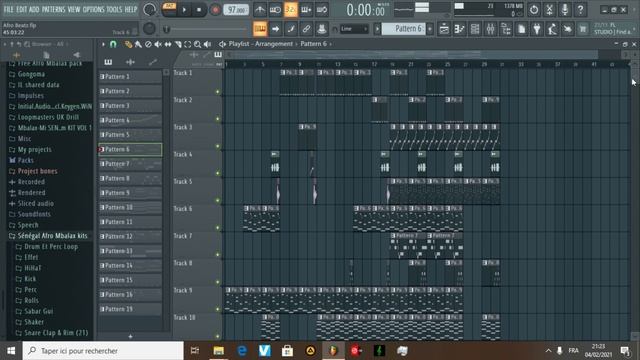Click the one-click audio recording mic icon
The height and width of the screenshot is (360, 640).
(x=565, y=9)
